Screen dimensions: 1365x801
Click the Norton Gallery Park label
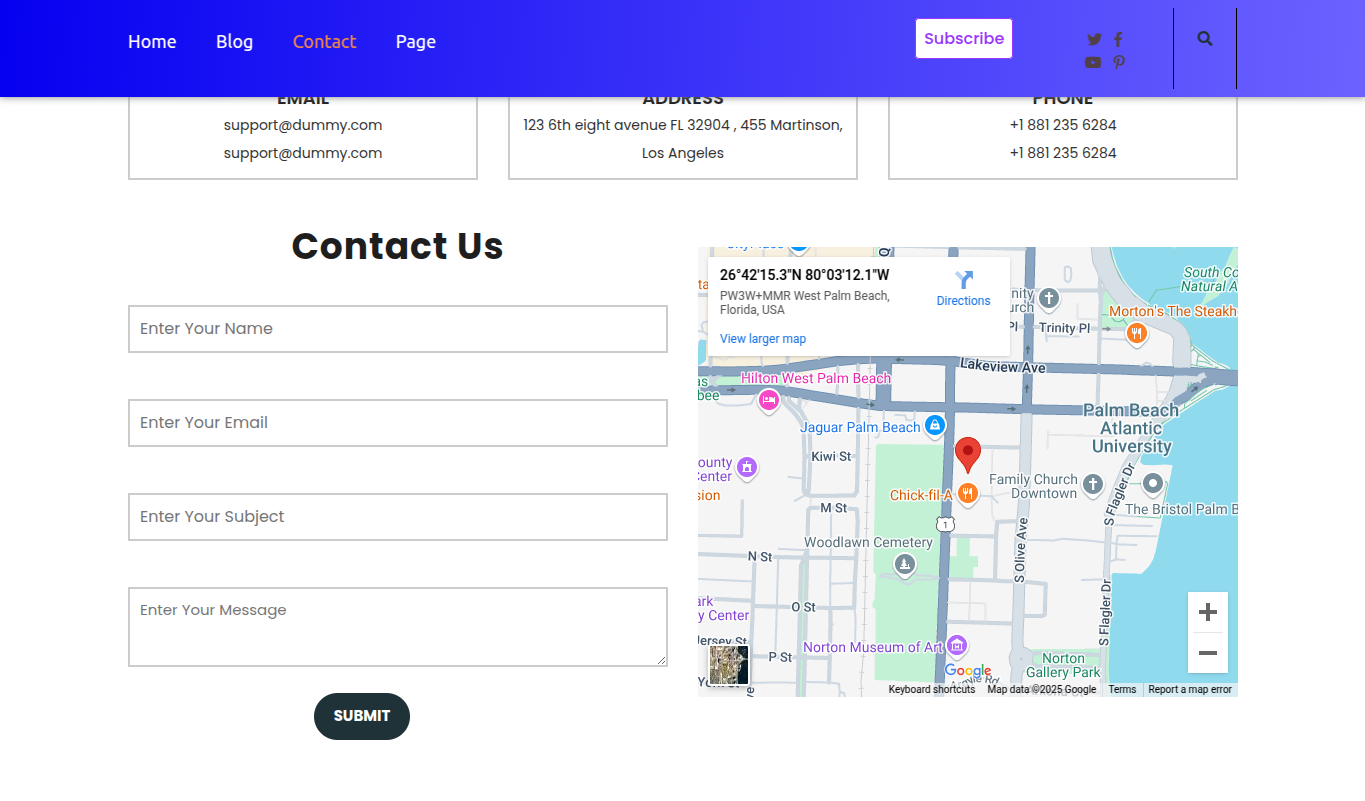1063,665
